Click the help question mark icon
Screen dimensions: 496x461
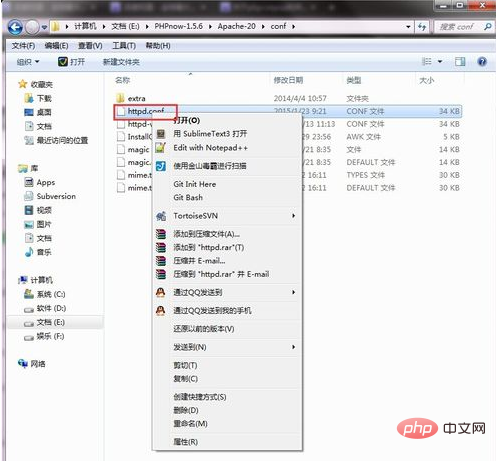tap(482, 62)
